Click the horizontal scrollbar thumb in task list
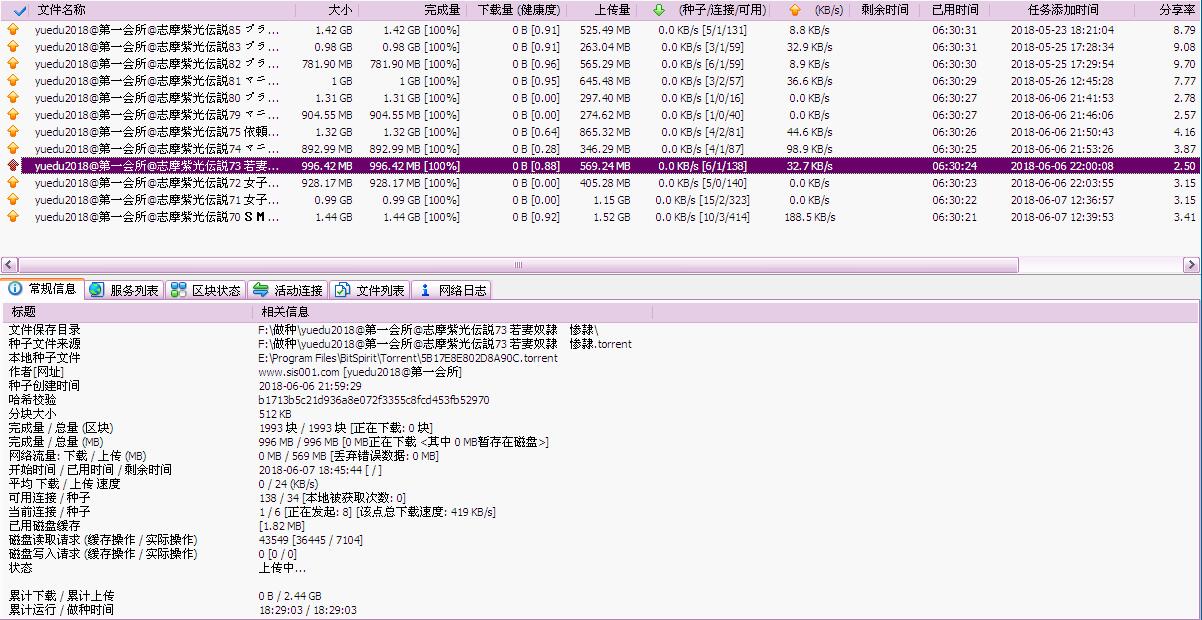Viewport: 1202px width, 620px height. (518, 265)
